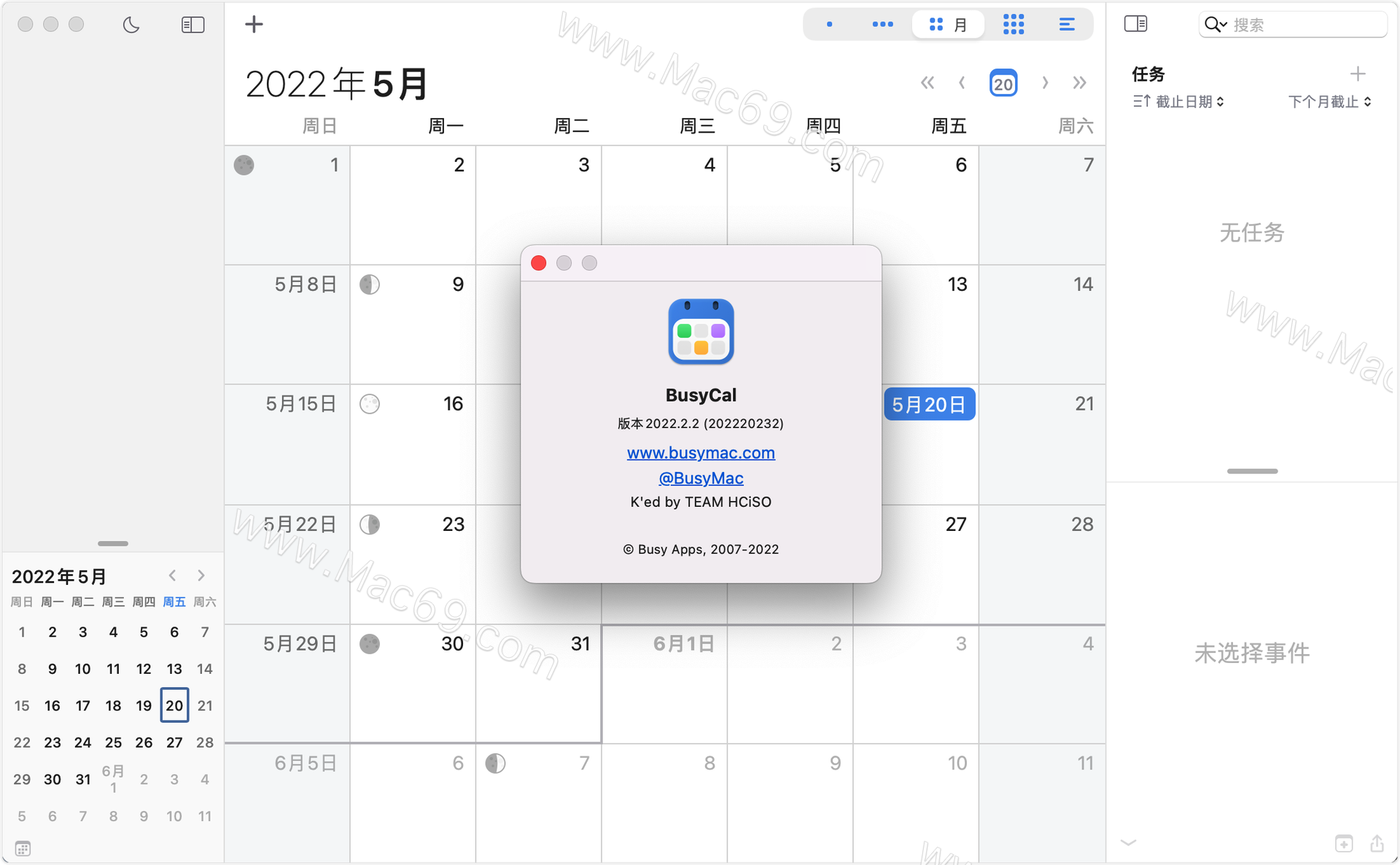Image resolution: width=1400 pixels, height=865 pixels.
Task: Select day 27 in mini calendar
Action: click(x=174, y=742)
